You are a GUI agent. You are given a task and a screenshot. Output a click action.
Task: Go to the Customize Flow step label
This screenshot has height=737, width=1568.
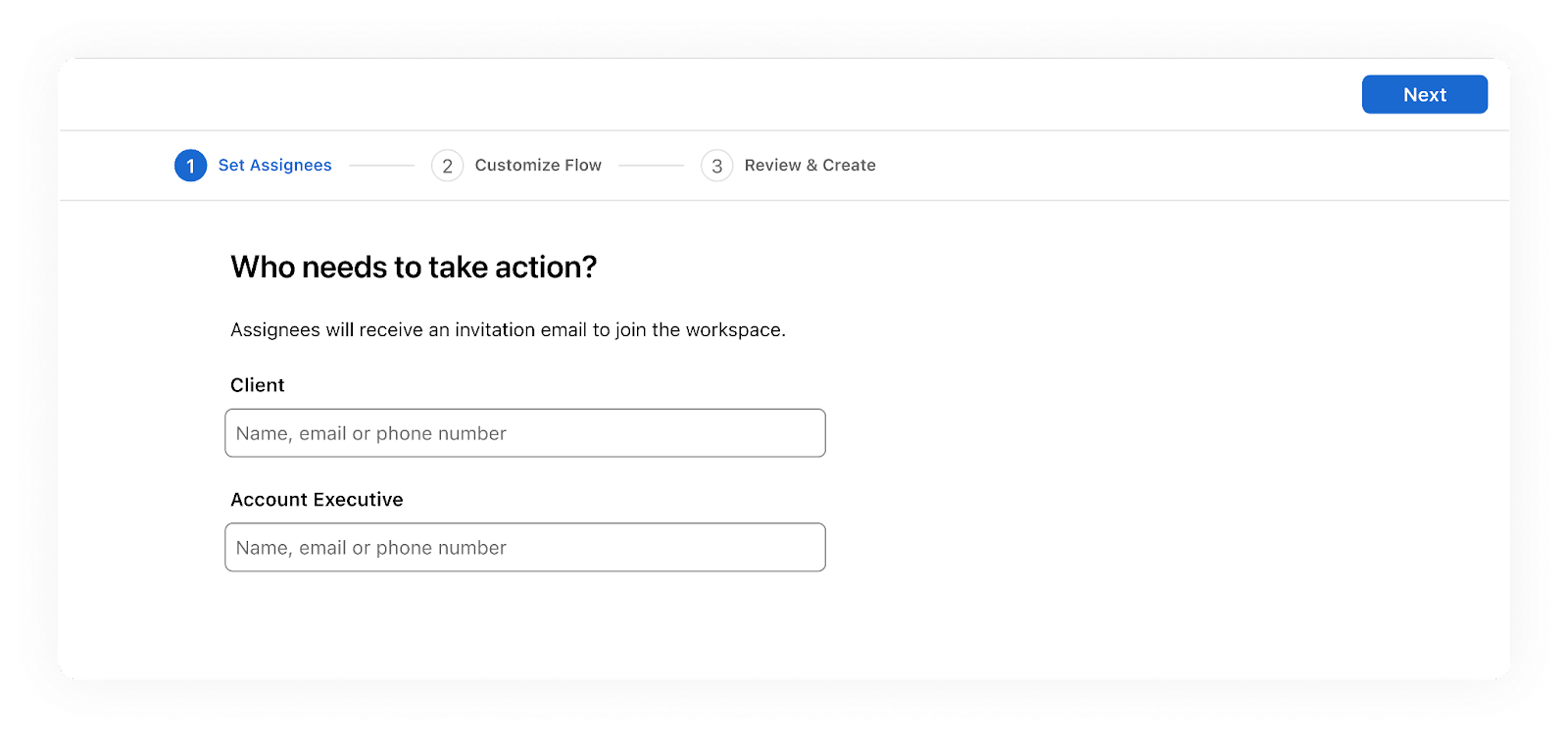click(538, 166)
